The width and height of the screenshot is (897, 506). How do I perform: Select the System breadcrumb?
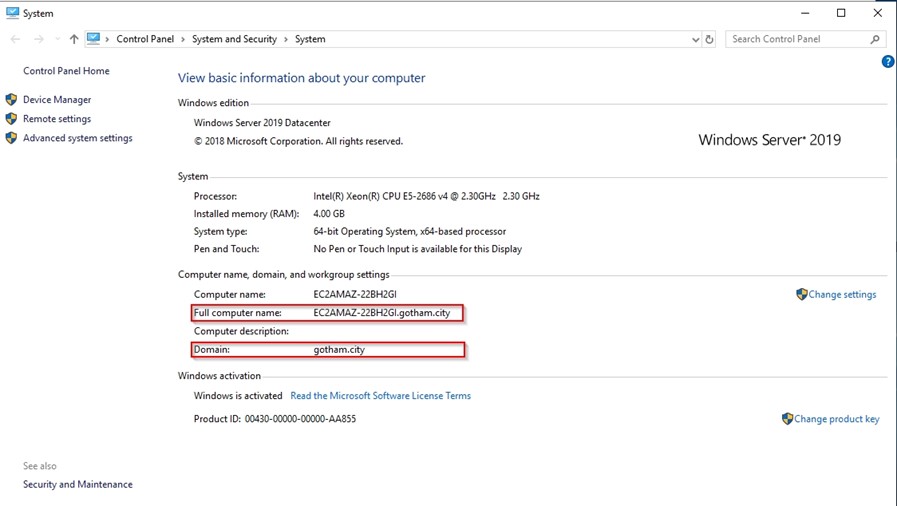(x=310, y=39)
